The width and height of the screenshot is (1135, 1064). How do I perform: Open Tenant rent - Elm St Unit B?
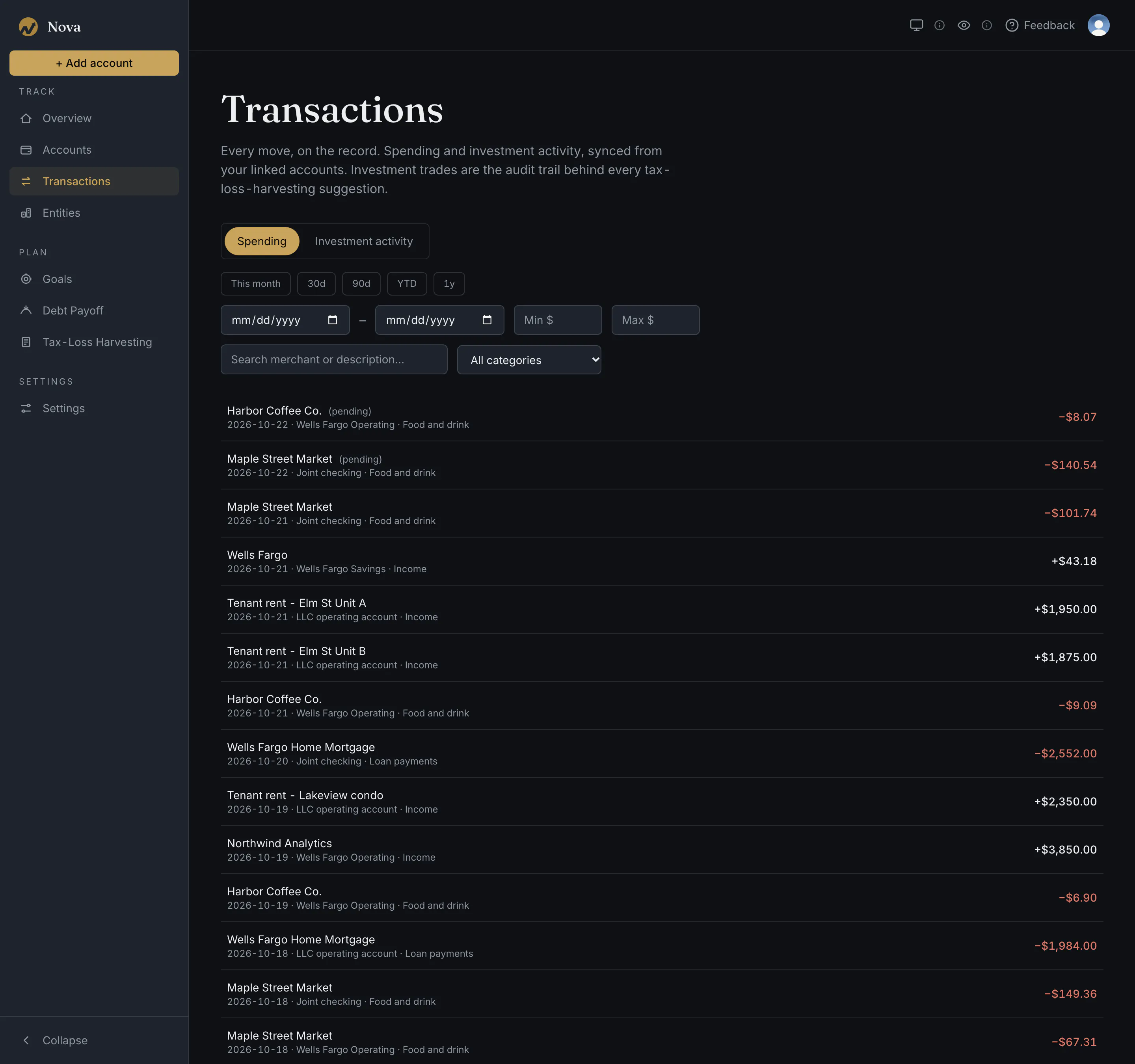pyautogui.click(x=662, y=658)
